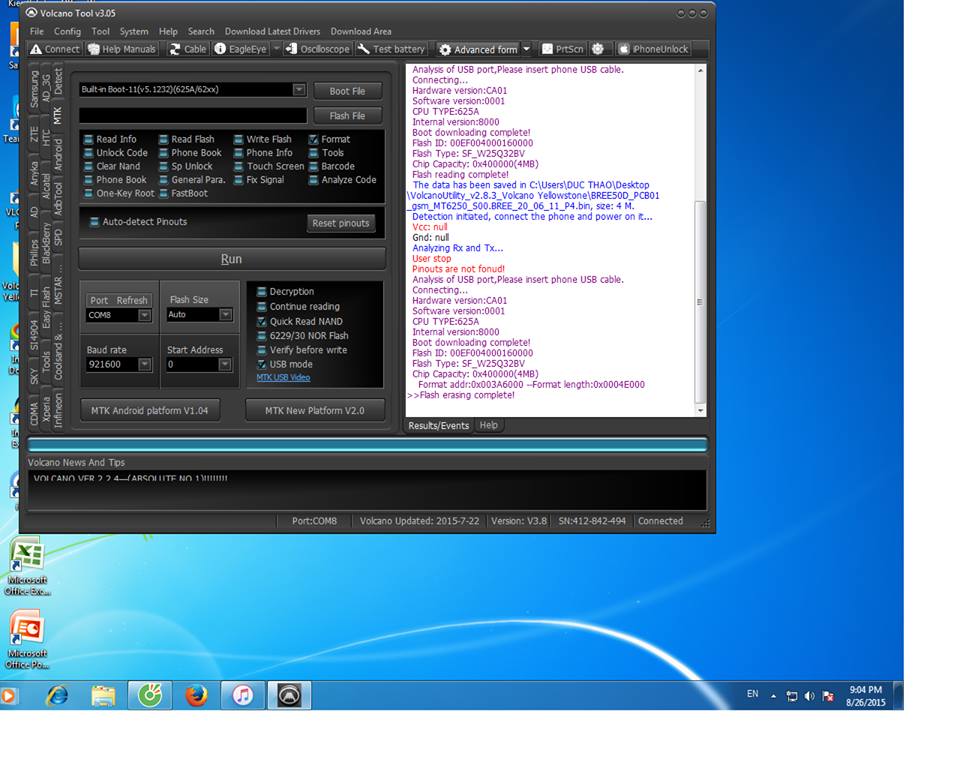
Task: Open the Oscilloscope tool
Action: point(318,49)
